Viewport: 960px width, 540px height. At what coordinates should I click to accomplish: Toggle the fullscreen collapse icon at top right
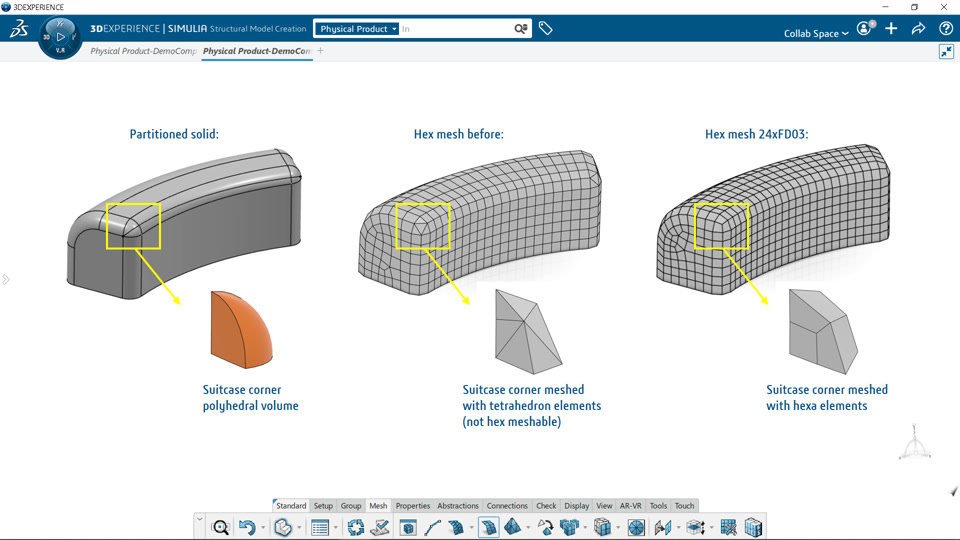[946, 51]
